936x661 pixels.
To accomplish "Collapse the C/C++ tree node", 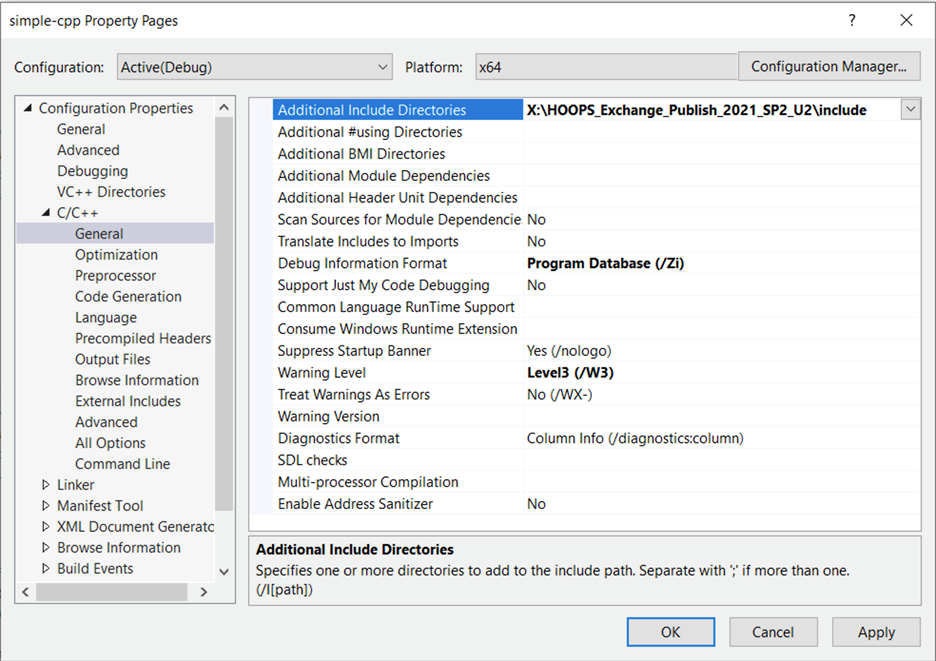I will [45, 213].
